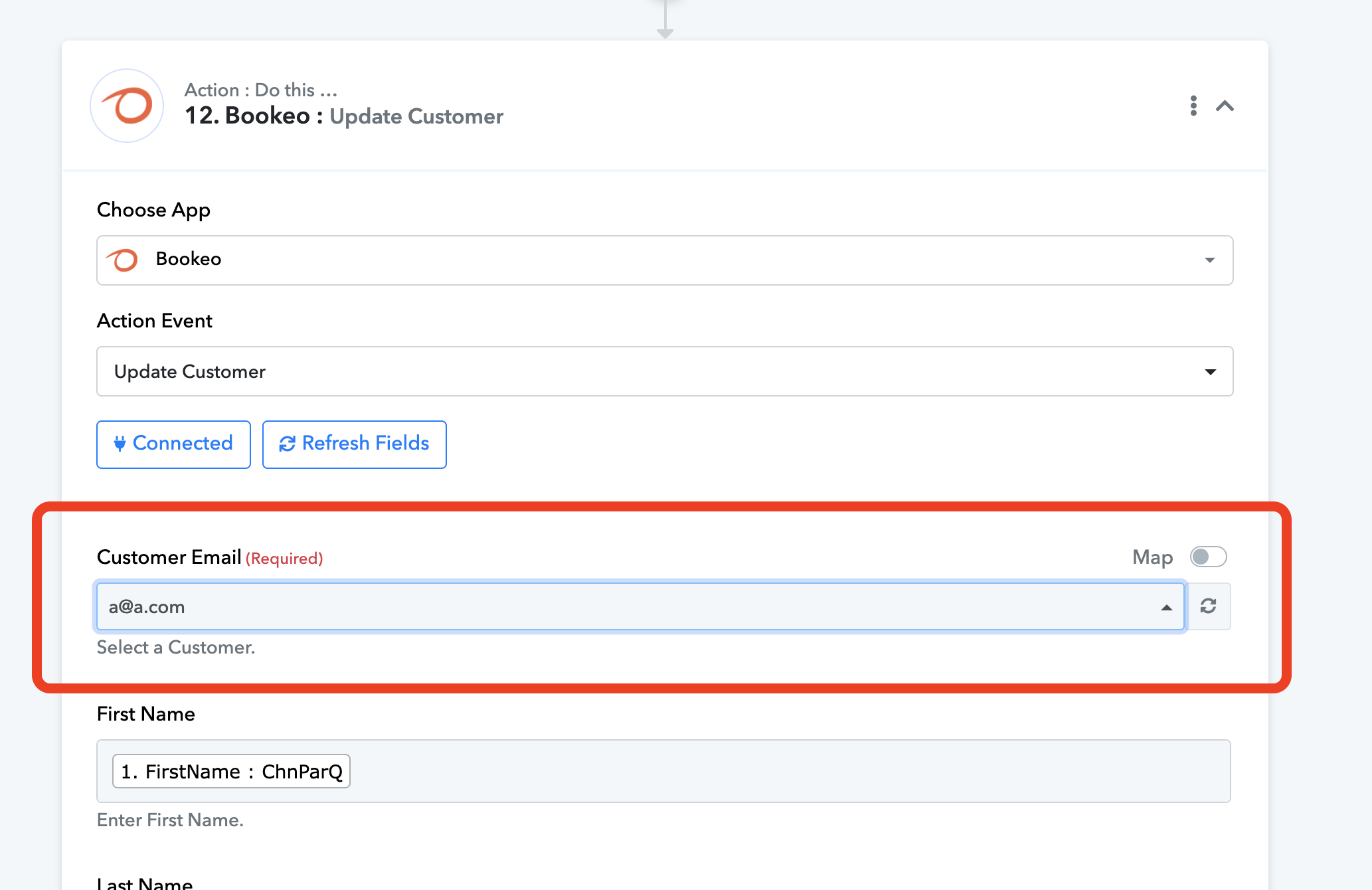Open the Customer Email dropdown

click(641, 606)
